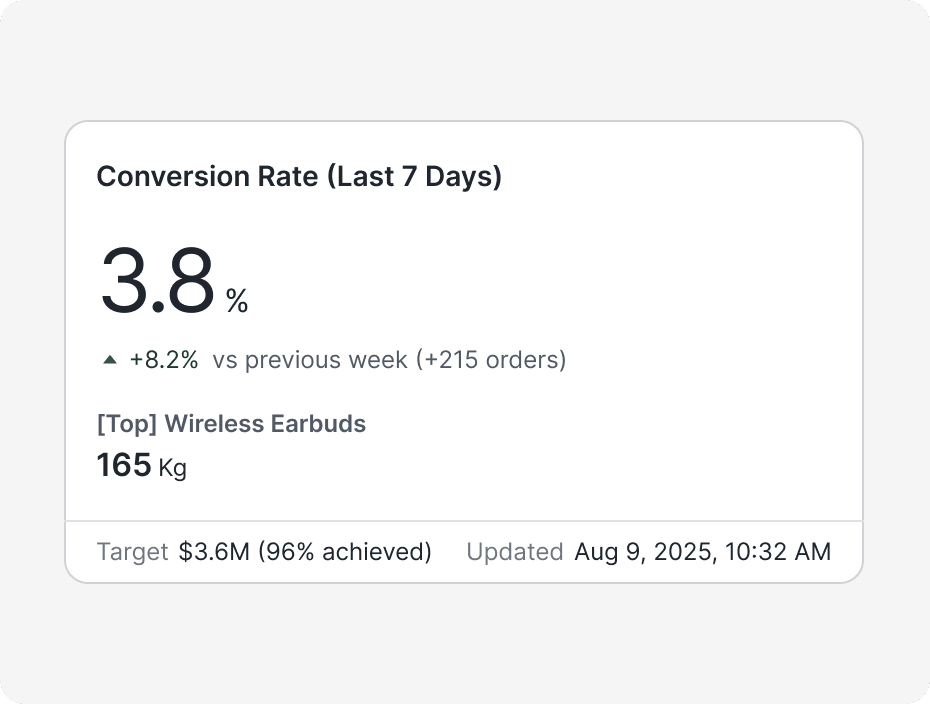The width and height of the screenshot is (930, 704).
Task: Click the bold 165 value
Action: tap(124, 465)
